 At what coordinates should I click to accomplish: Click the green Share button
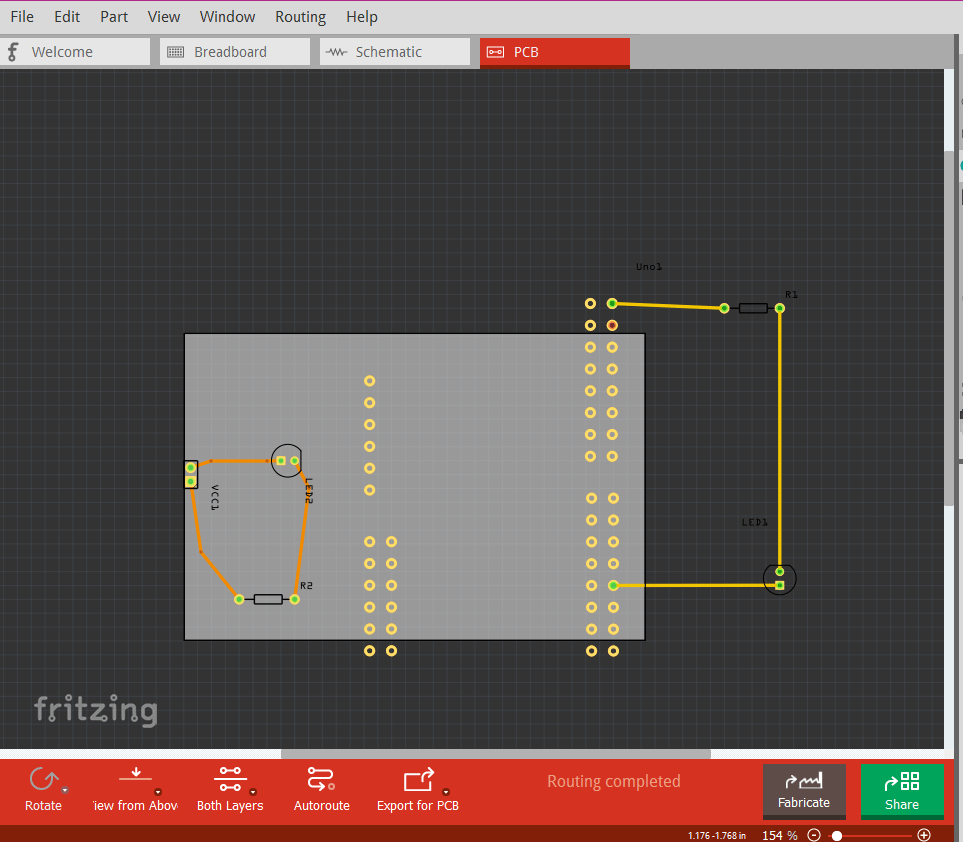click(902, 791)
